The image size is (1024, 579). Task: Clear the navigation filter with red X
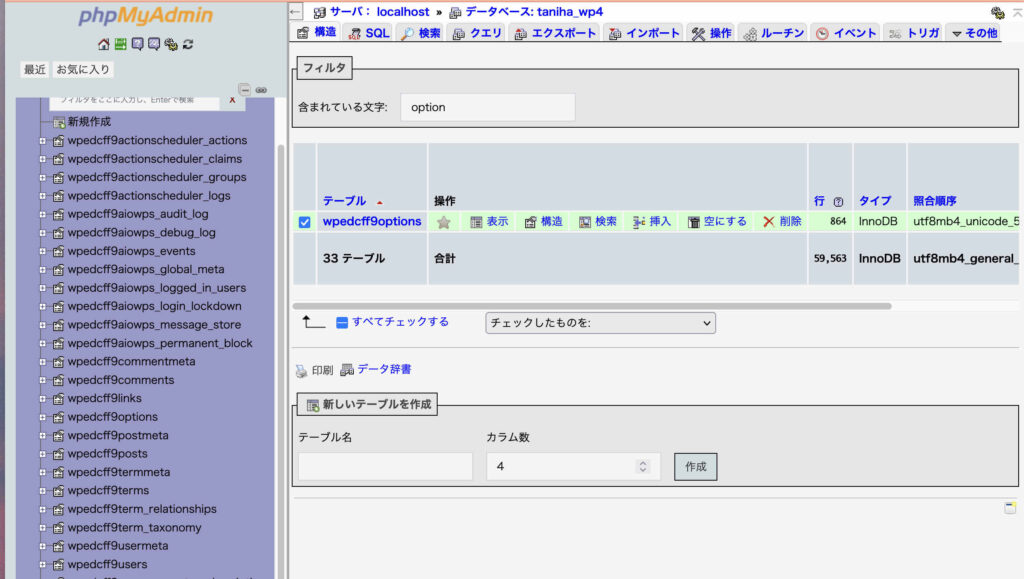pyautogui.click(x=232, y=100)
